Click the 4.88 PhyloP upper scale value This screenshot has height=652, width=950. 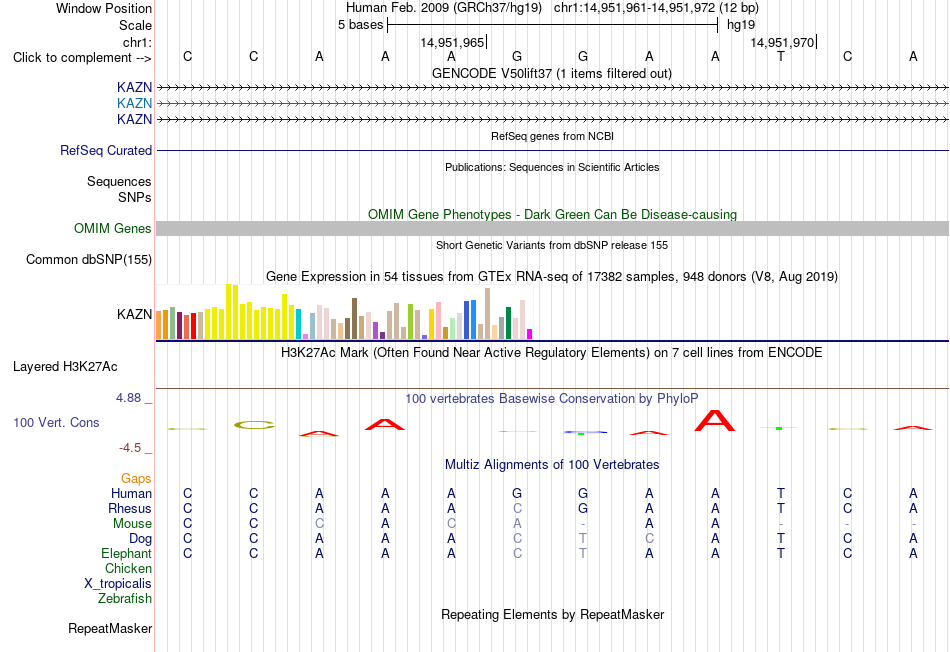coord(128,398)
